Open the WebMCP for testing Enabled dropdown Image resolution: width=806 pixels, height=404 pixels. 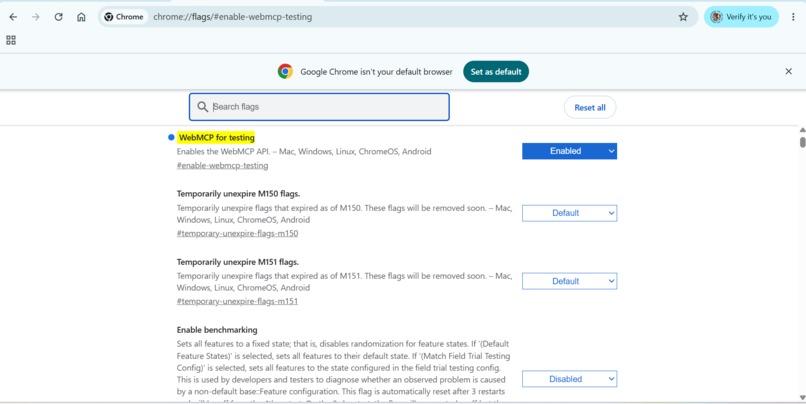pos(570,151)
